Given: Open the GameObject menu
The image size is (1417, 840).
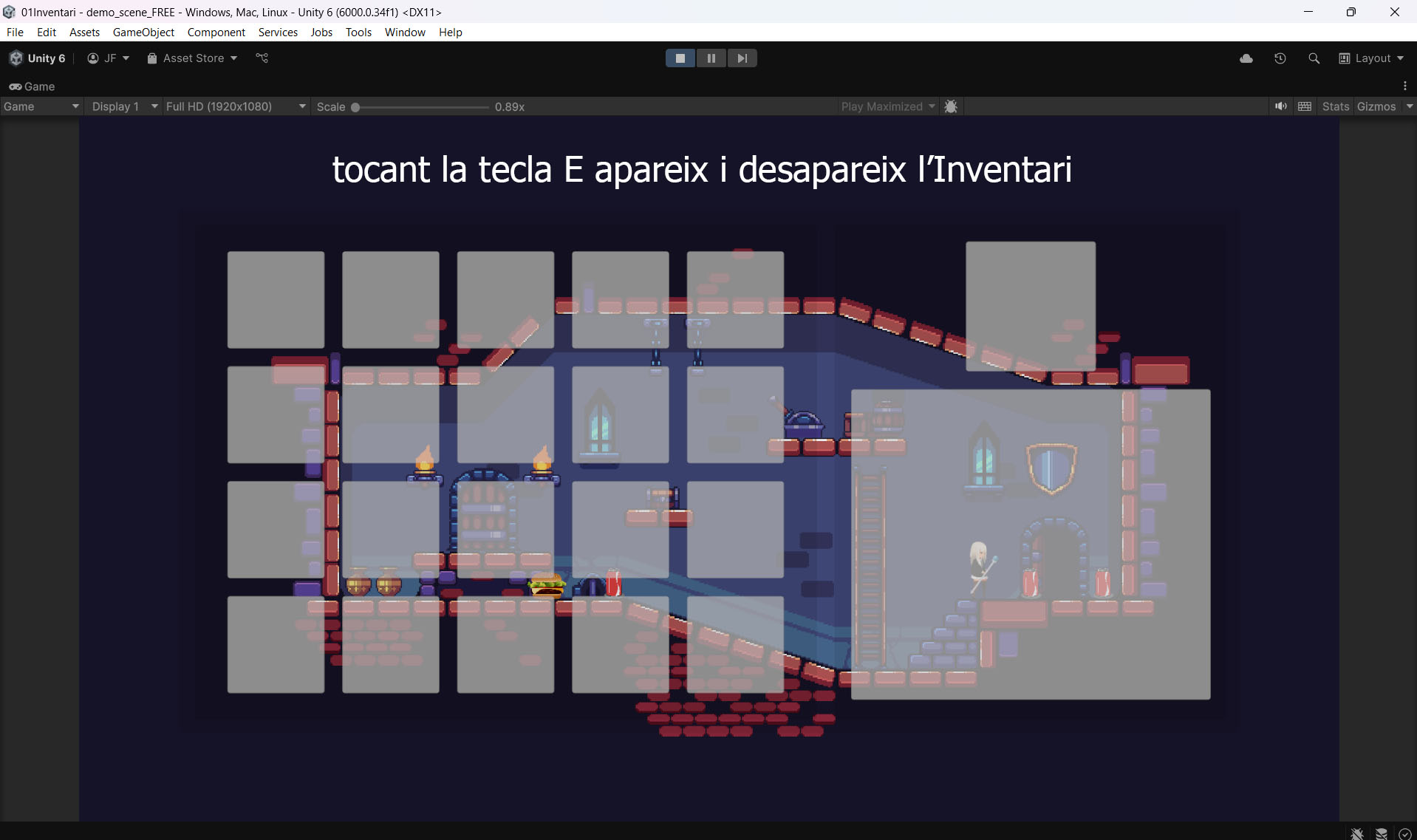Looking at the screenshot, I should pos(143,32).
